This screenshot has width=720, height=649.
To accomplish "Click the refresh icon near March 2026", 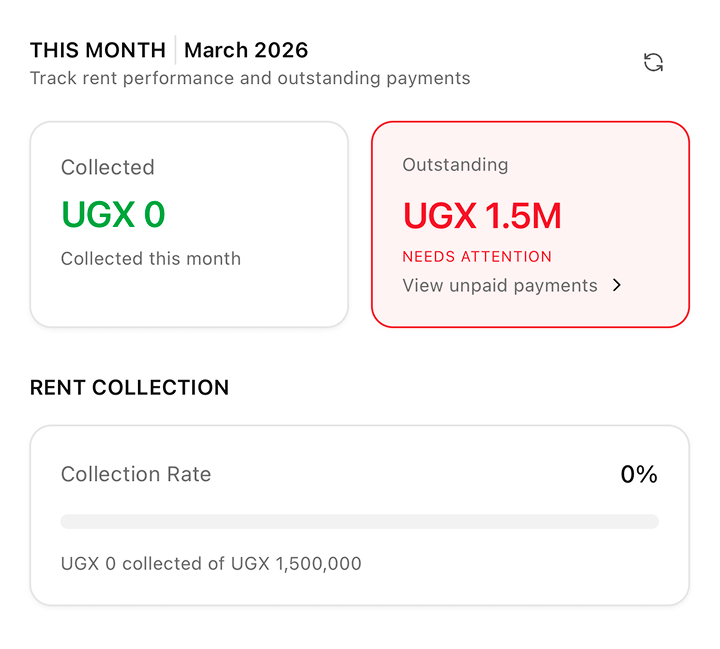I will tap(653, 63).
